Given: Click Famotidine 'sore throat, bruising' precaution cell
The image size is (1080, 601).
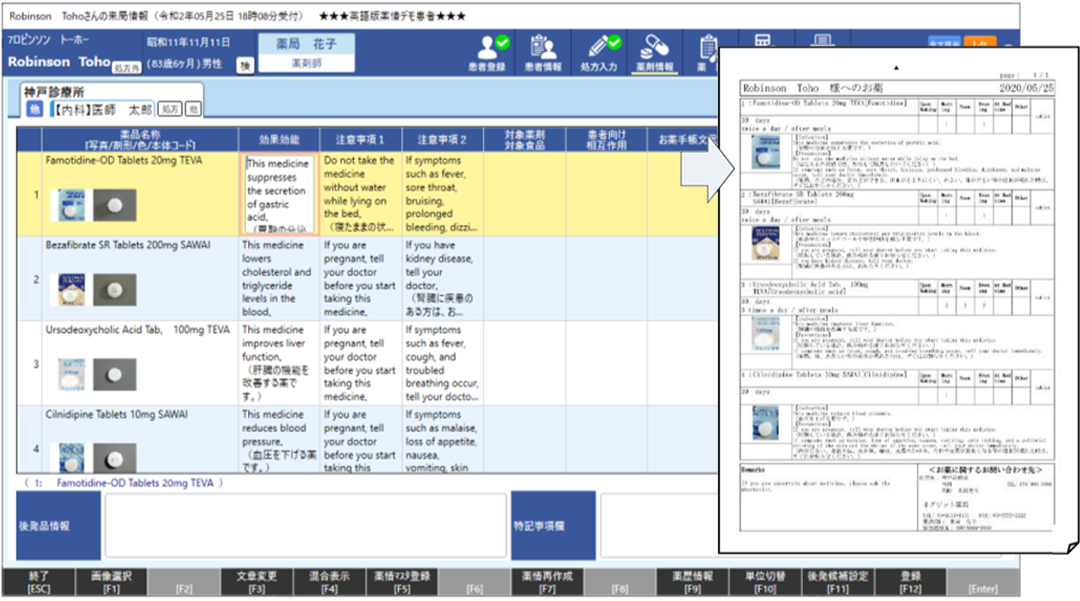Looking at the screenshot, I should 442,194.
